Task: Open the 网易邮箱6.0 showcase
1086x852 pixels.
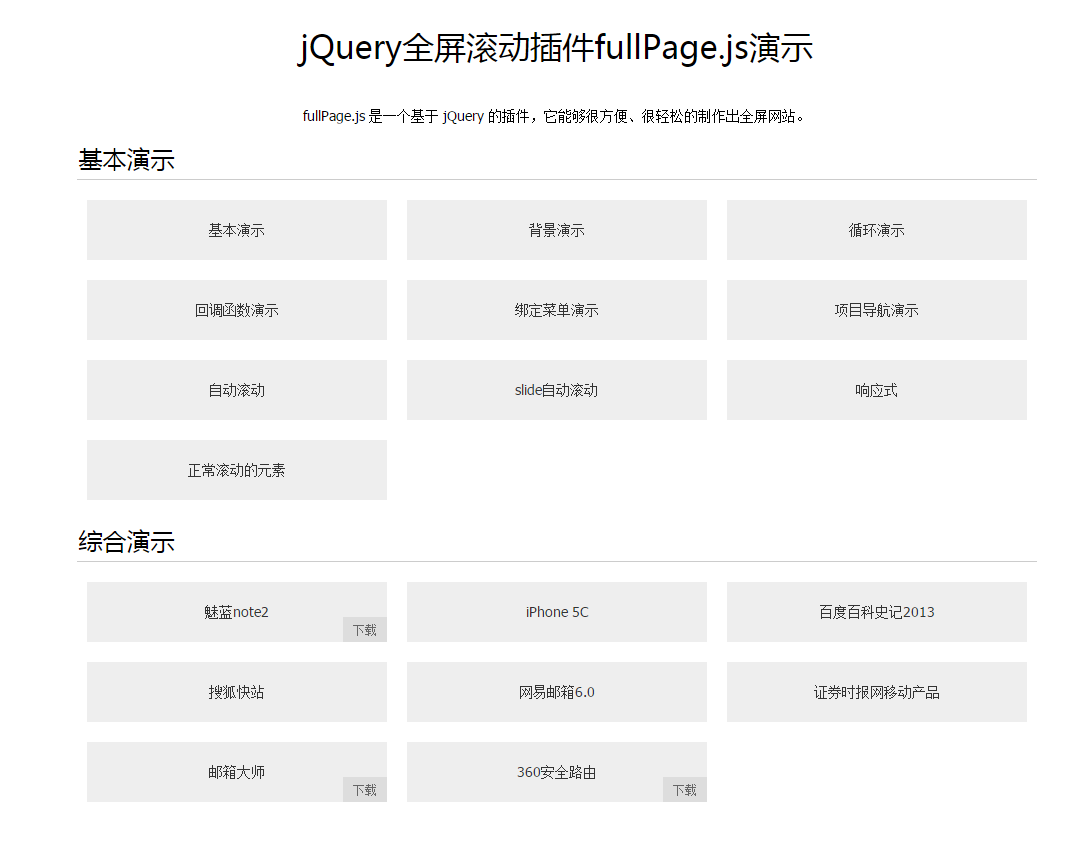Action: coord(556,692)
